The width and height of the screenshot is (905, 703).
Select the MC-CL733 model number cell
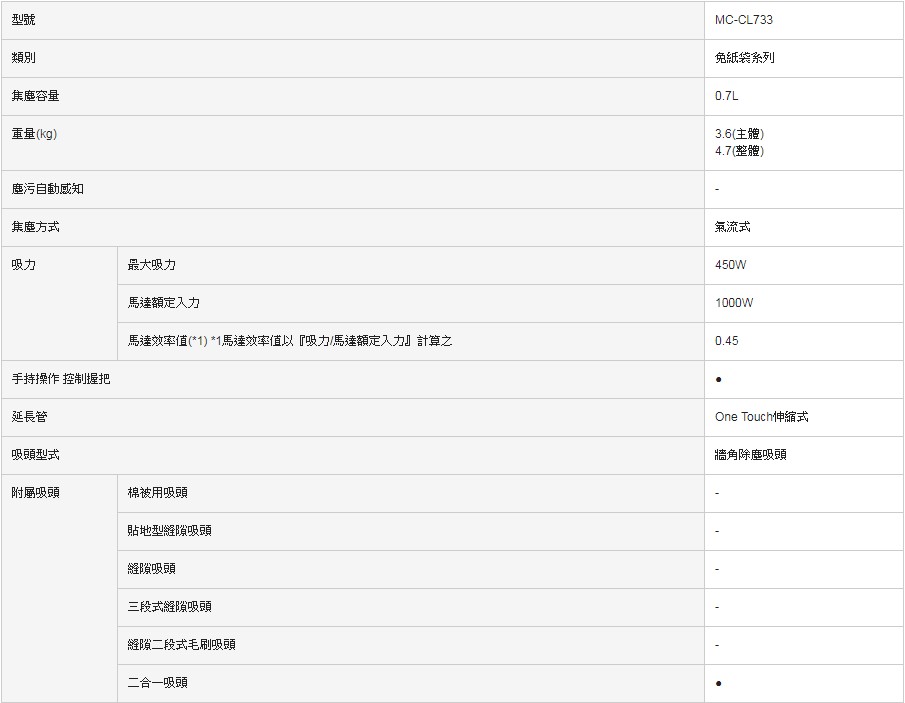(743, 20)
